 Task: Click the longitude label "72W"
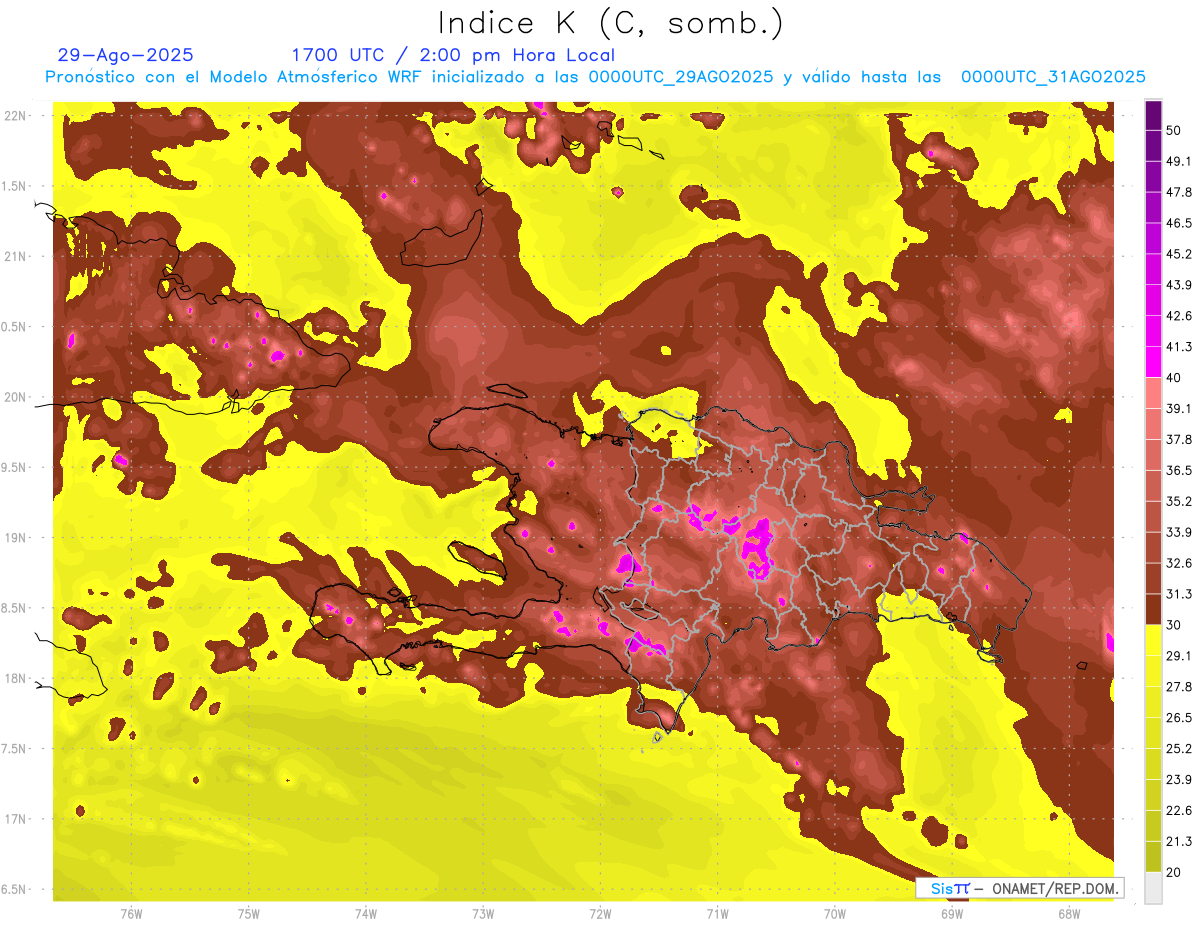pyautogui.click(x=600, y=913)
